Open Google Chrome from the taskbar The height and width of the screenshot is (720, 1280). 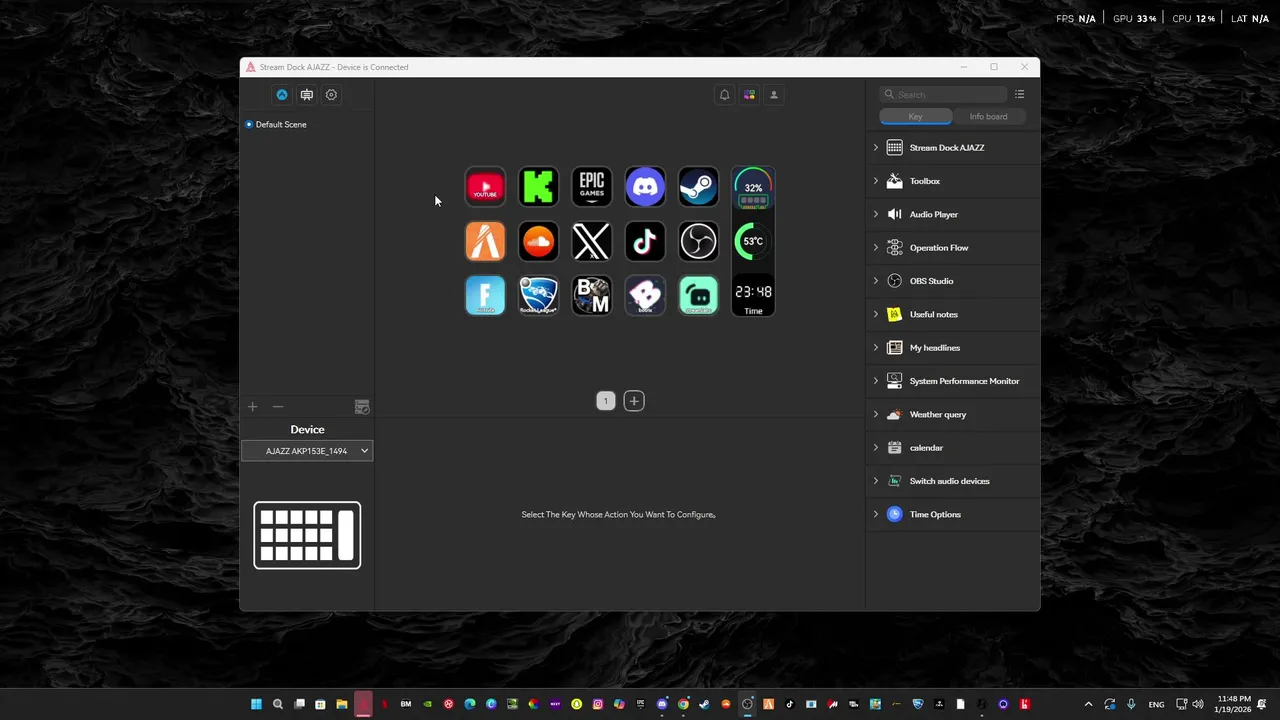[683, 704]
